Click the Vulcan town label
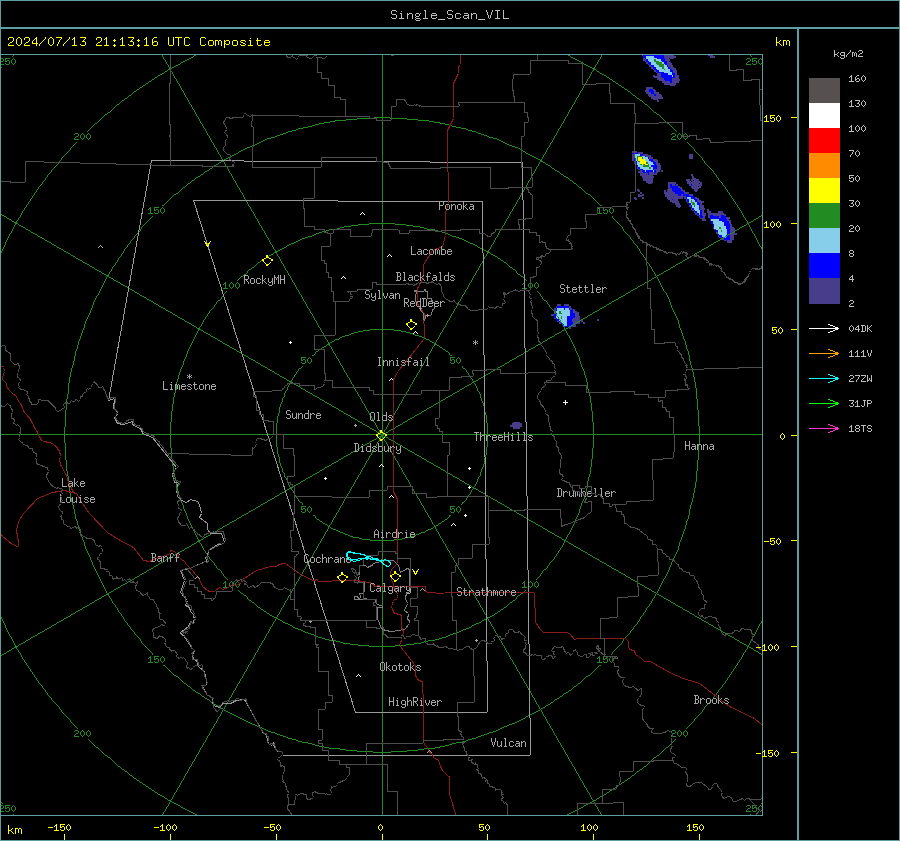This screenshot has width=900, height=841. pos(508,743)
